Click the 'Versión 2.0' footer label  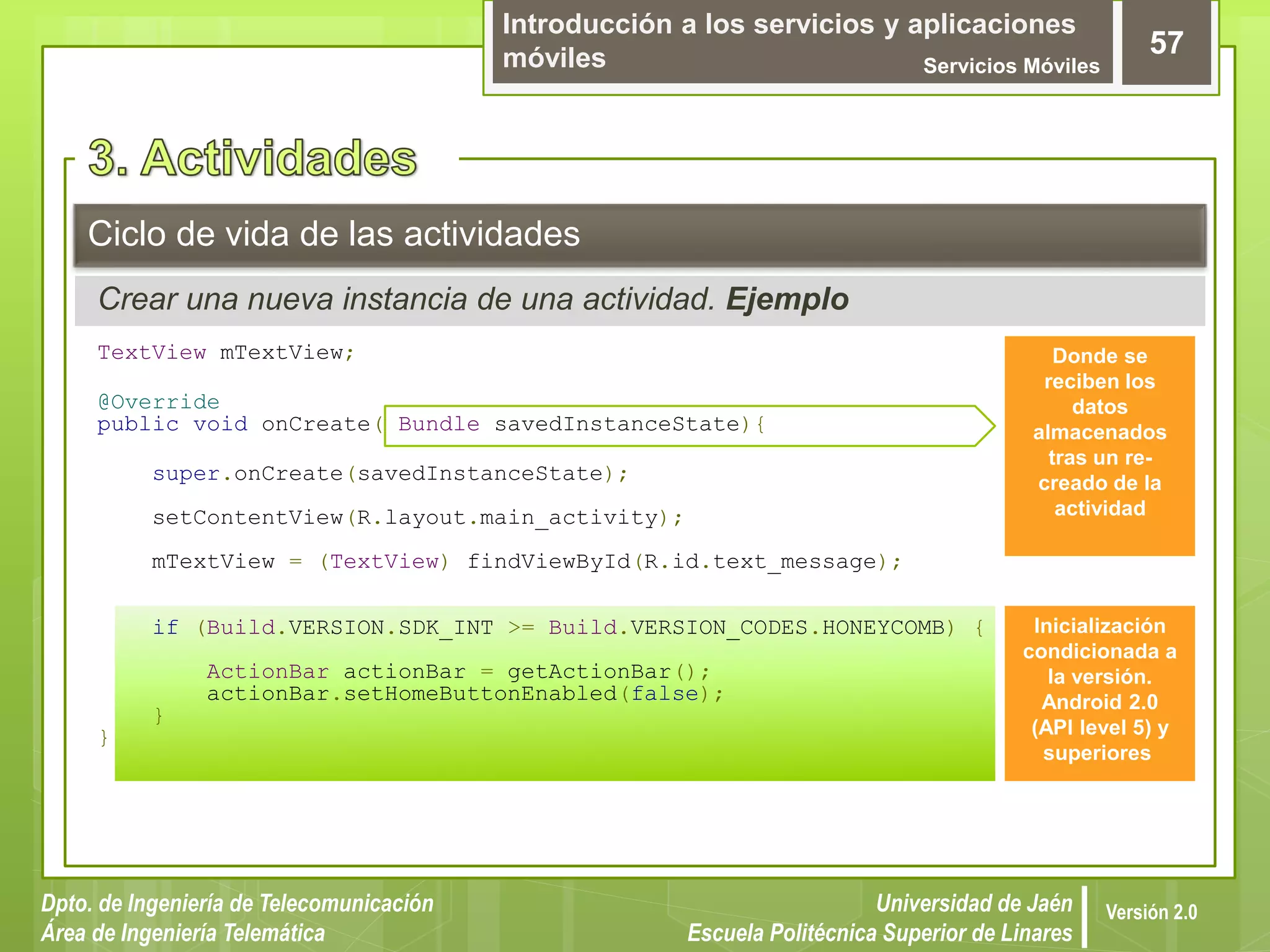pyautogui.click(x=1151, y=912)
